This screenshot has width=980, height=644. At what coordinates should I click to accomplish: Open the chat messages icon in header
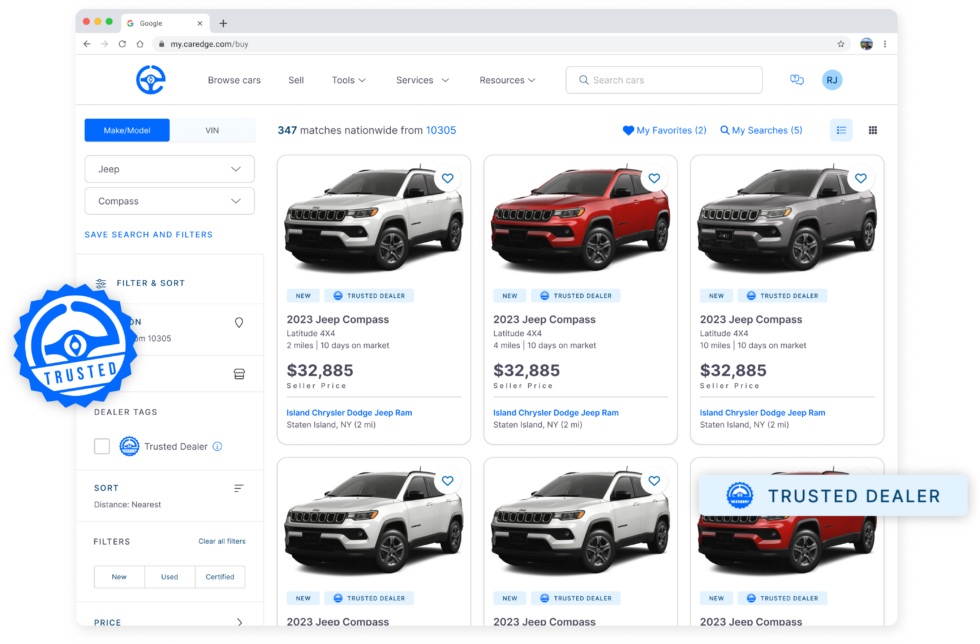pos(796,79)
